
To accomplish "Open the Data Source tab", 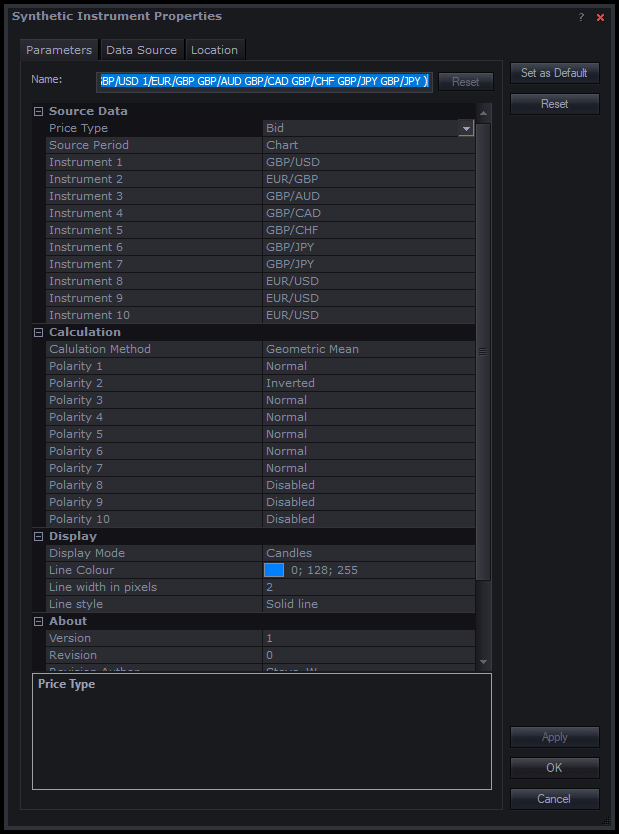I will pos(141,50).
